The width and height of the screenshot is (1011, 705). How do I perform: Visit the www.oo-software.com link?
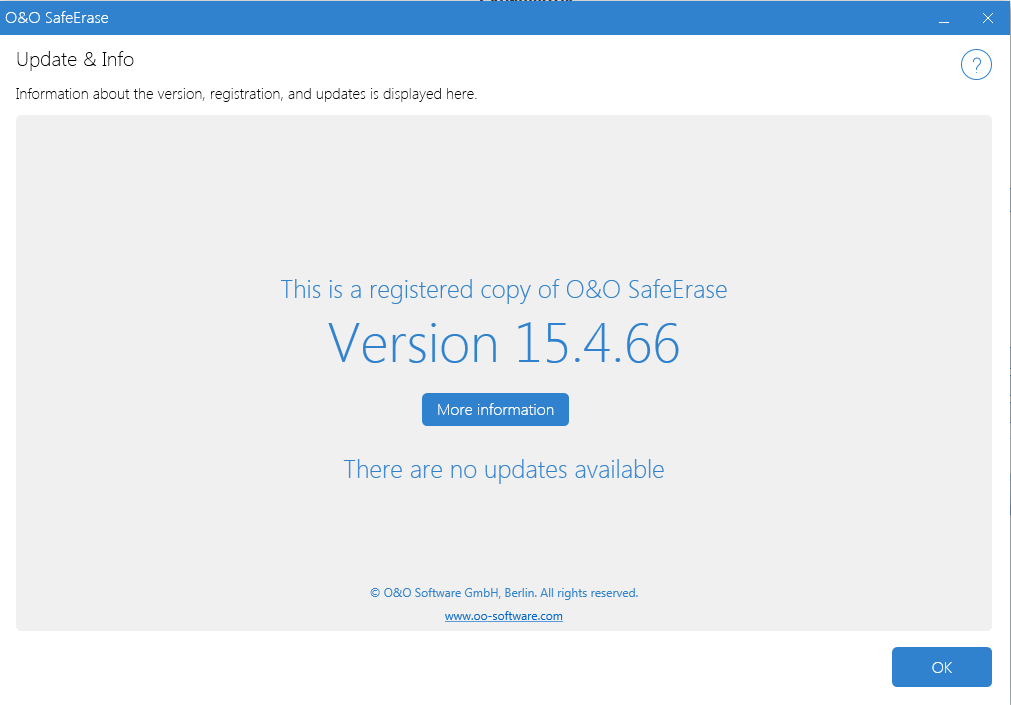pyautogui.click(x=504, y=616)
